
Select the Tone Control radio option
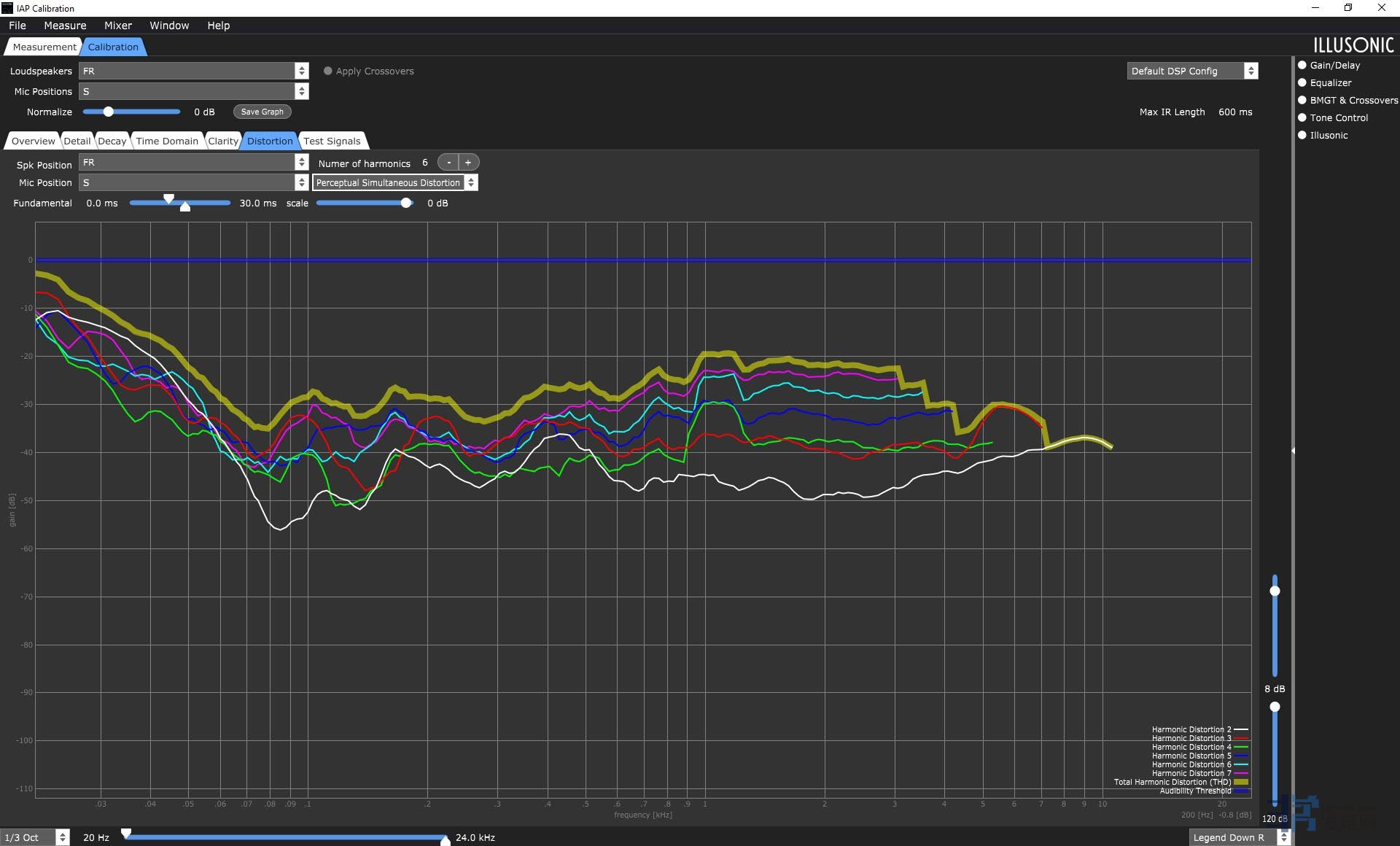1302,117
